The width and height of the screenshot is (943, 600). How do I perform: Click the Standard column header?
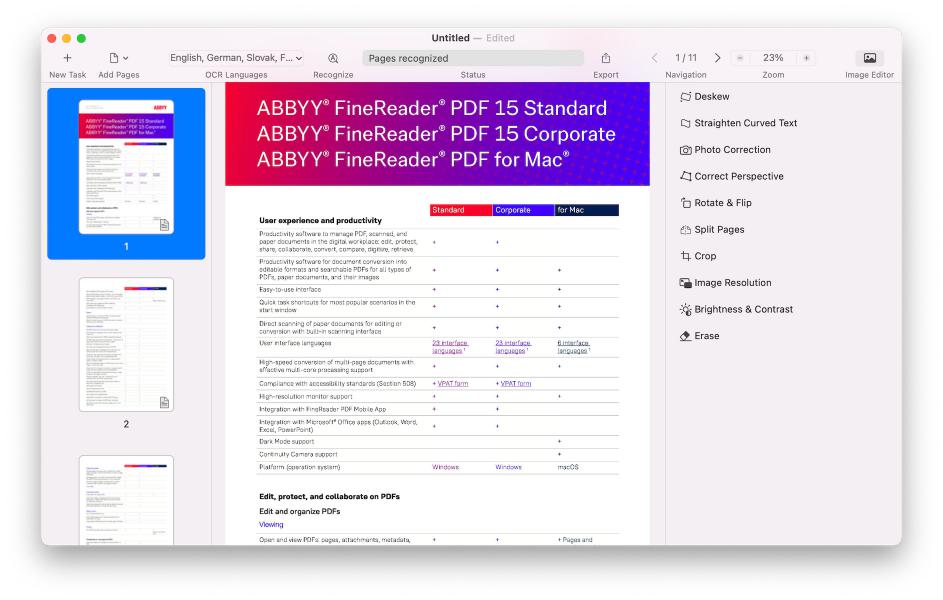pyautogui.click(x=461, y=210)
